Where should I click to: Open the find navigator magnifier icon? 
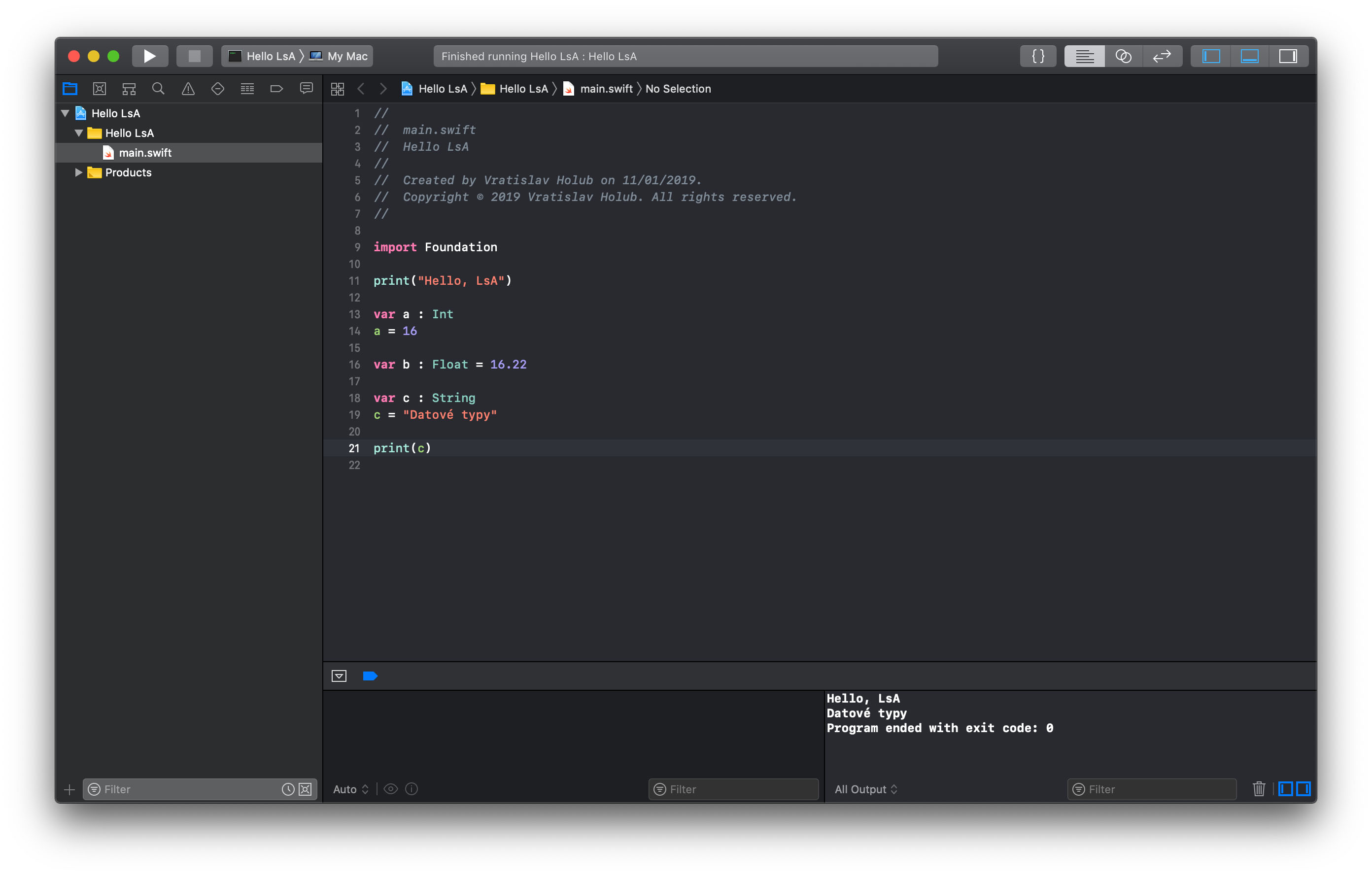pos(158,89)
